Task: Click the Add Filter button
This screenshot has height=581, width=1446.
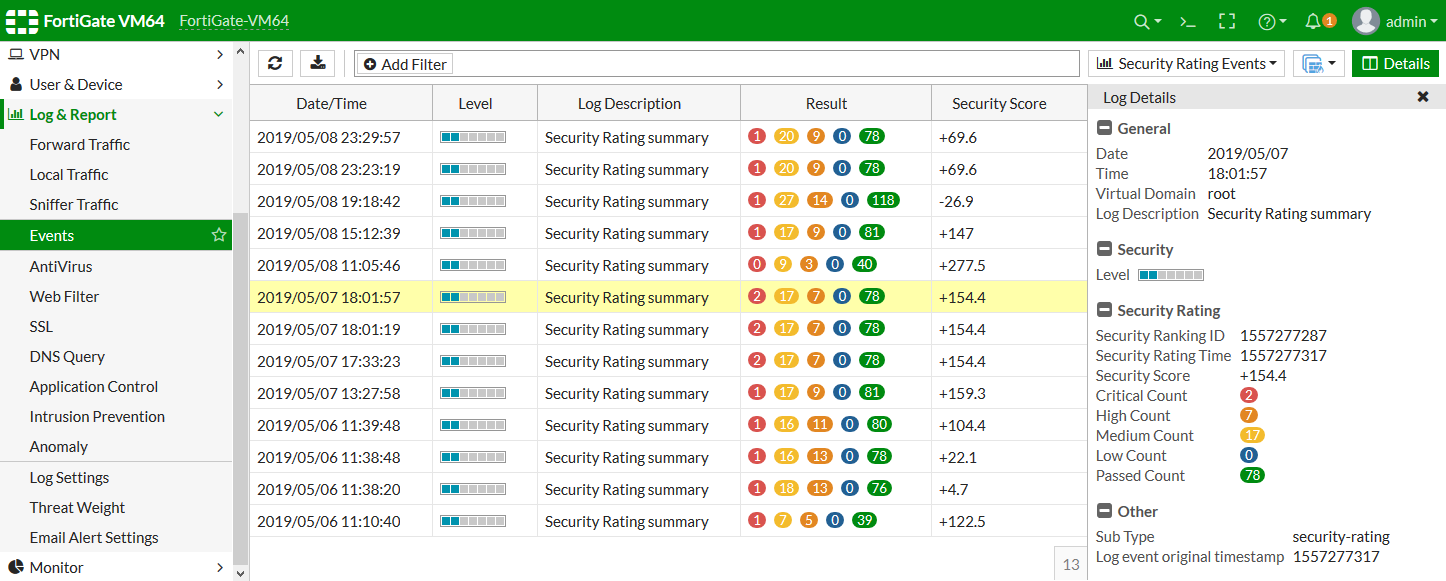Action: click(404, 63)
